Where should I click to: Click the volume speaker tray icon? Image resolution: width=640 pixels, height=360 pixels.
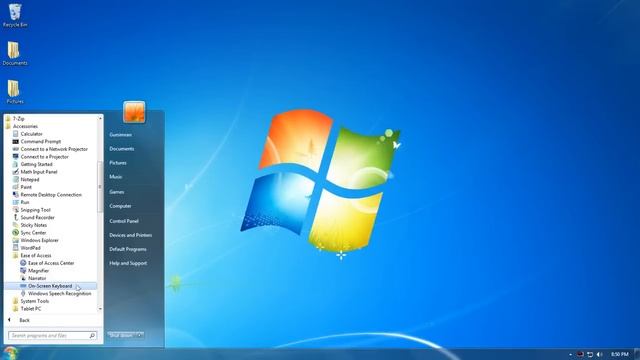(x=600, y=354)
